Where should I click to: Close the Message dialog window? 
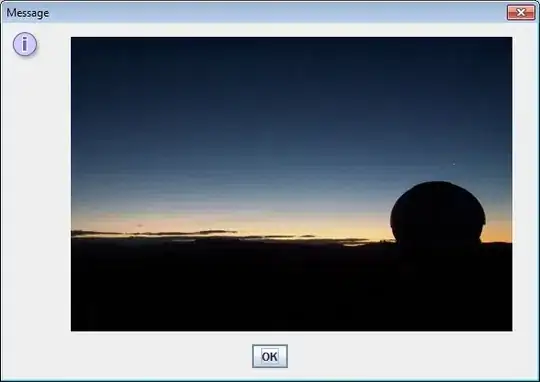click(x=521, y=13)
